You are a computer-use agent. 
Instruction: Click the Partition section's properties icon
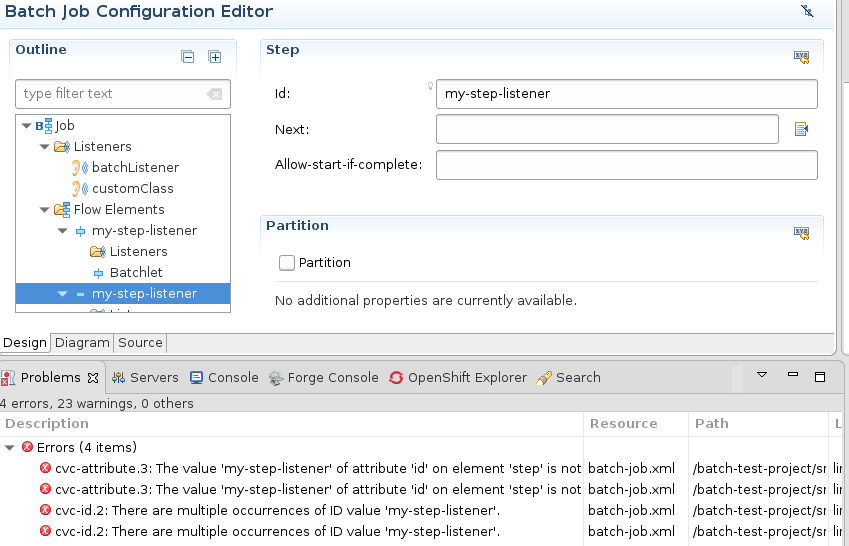(x=801, y=233)
